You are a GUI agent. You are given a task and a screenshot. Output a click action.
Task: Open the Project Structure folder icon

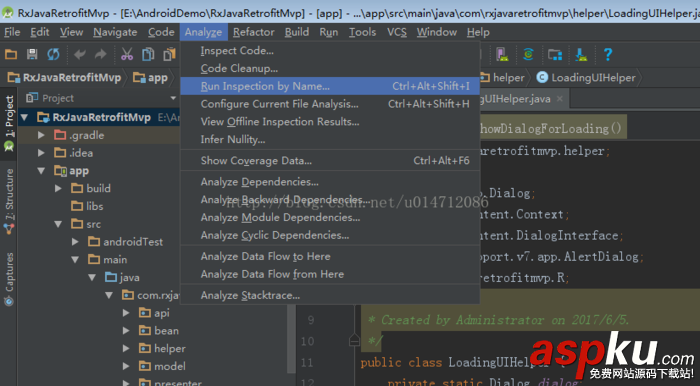555,54
